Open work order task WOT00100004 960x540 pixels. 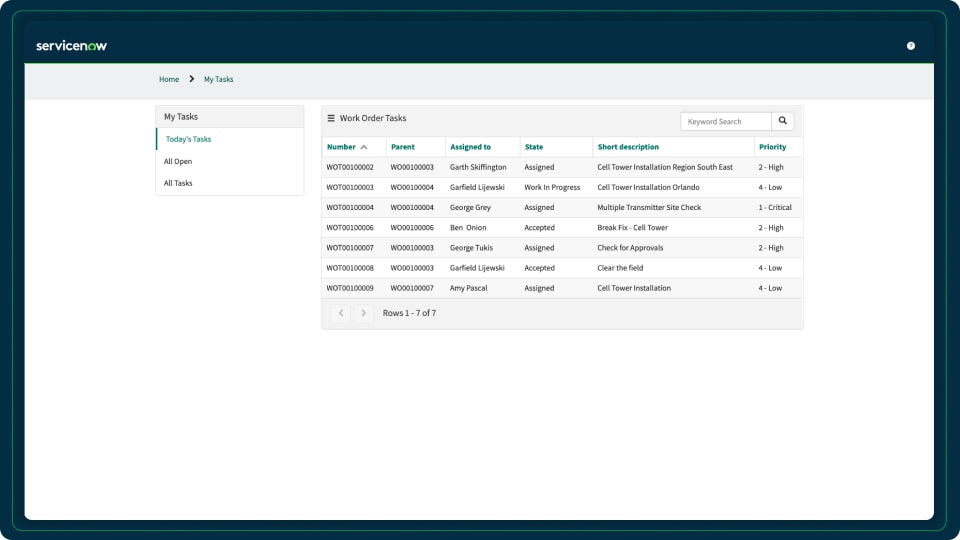coord(350,208)
